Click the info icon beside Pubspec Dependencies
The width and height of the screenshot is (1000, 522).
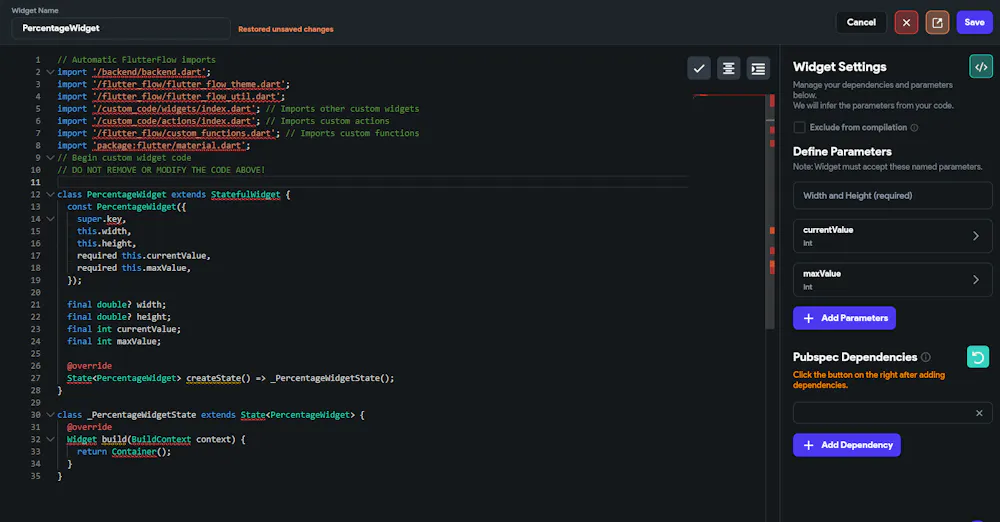pyautogui.click(x=925, y=357)
